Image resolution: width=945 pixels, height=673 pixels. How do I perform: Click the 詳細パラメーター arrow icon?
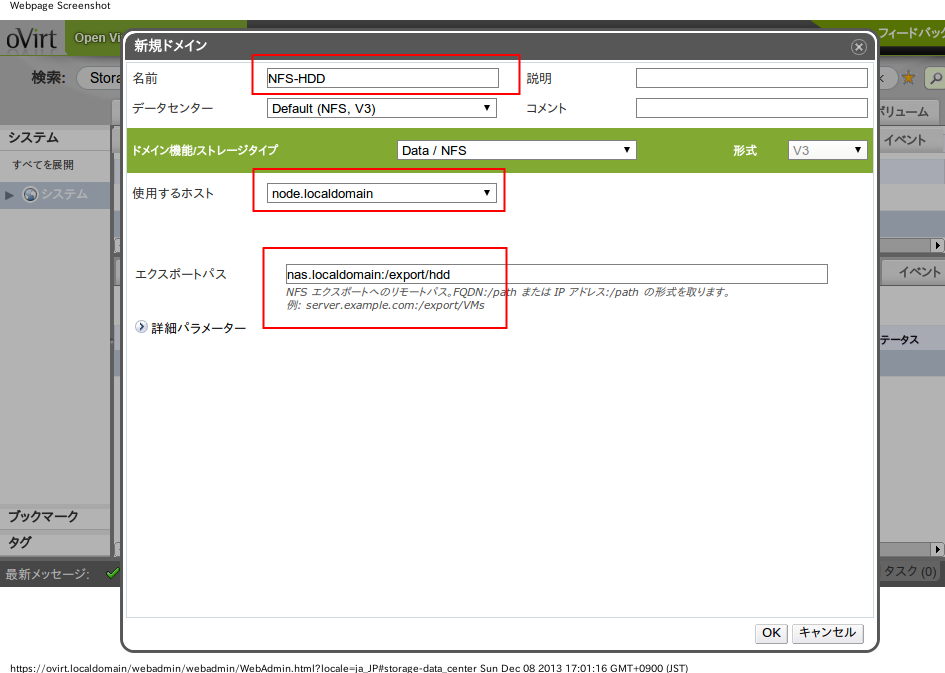pyautogui.click(x=141, y=327)
